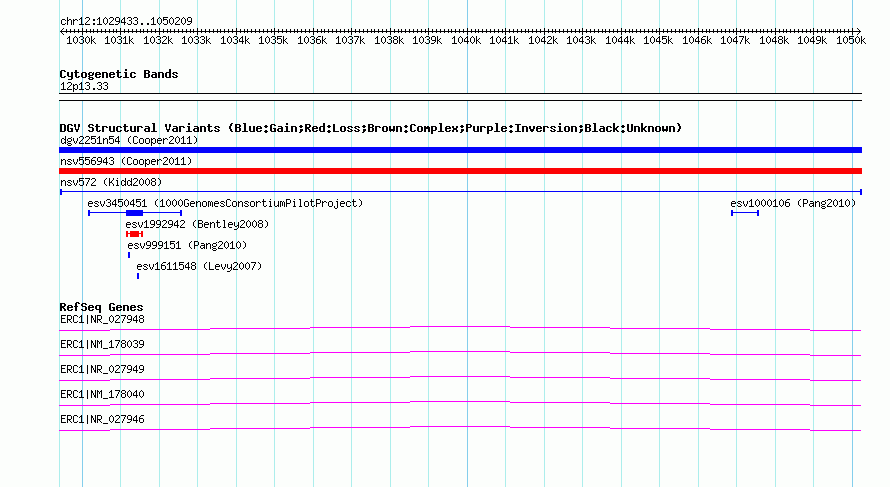Click the ERC1|NR_027948 gene label
The image size is (890, 487).
point(102,320)
